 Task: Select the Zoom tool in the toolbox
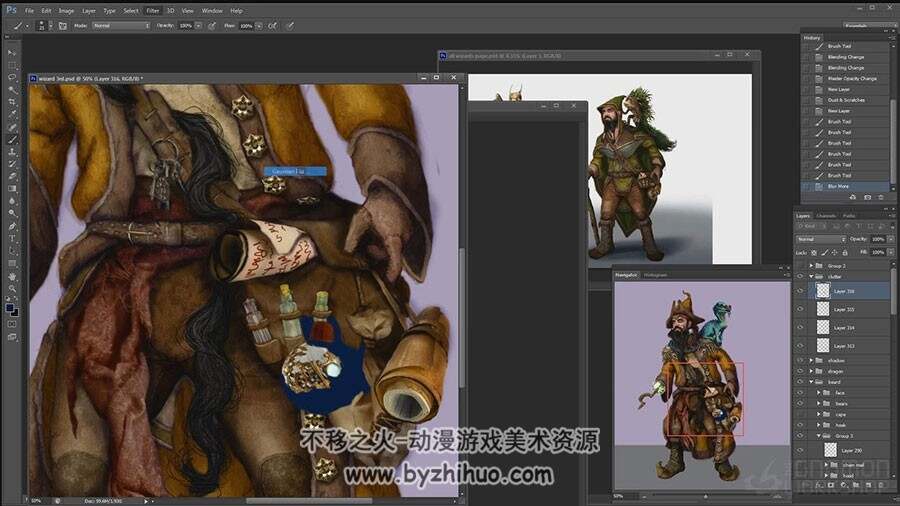coord(12,289)
